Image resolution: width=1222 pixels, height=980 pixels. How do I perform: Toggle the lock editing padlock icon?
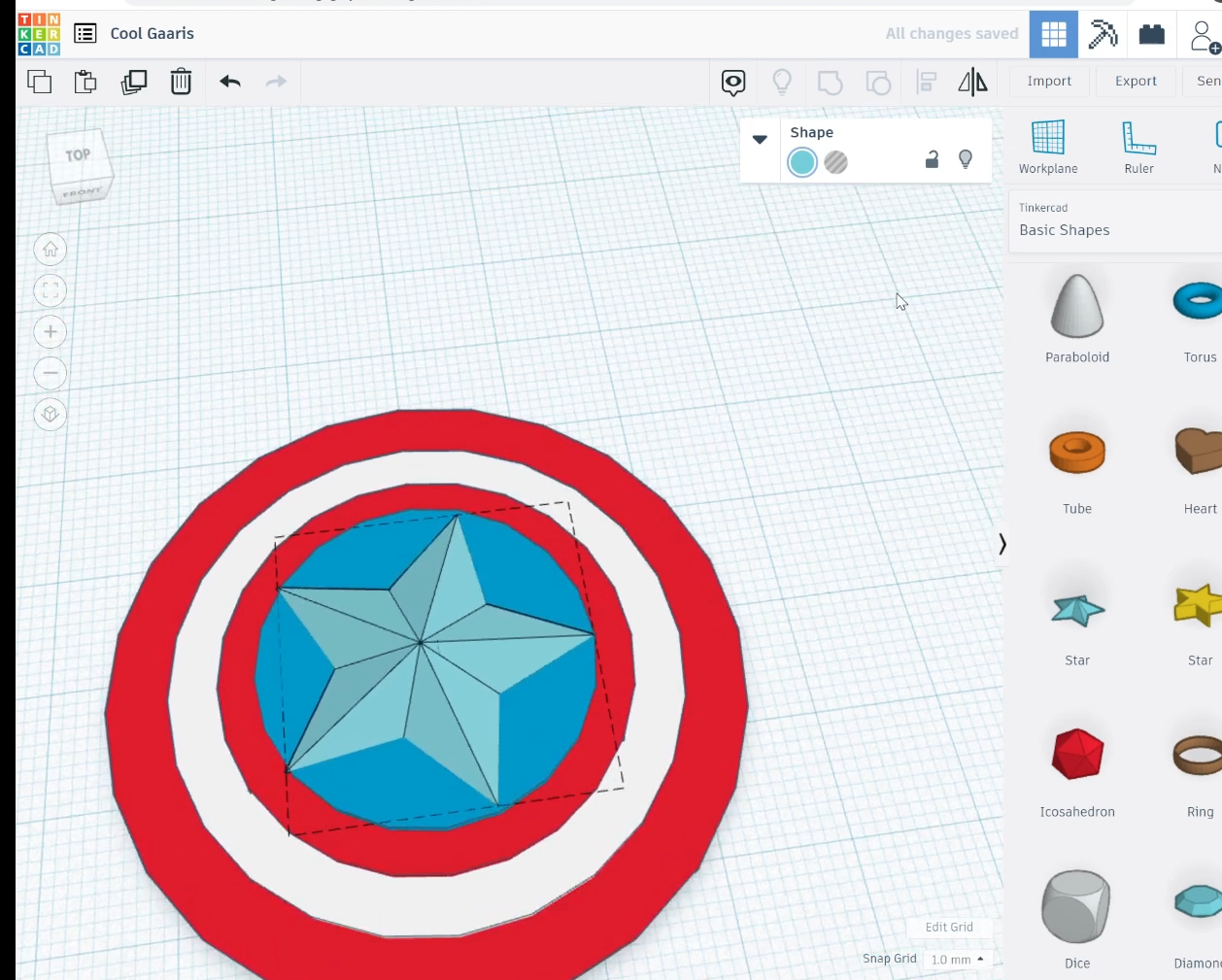tap(932, 159)
